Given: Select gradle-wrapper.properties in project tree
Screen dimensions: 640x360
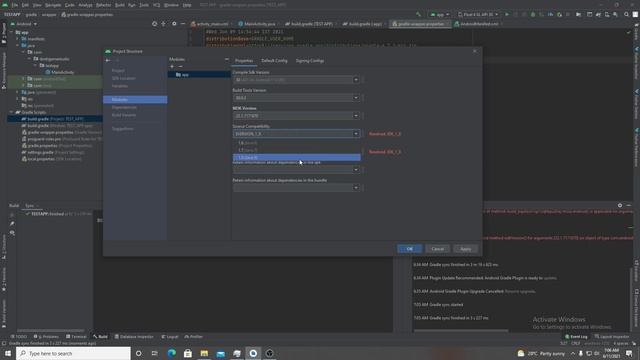Looking at the screenshot, I should [x=61, y=132].
